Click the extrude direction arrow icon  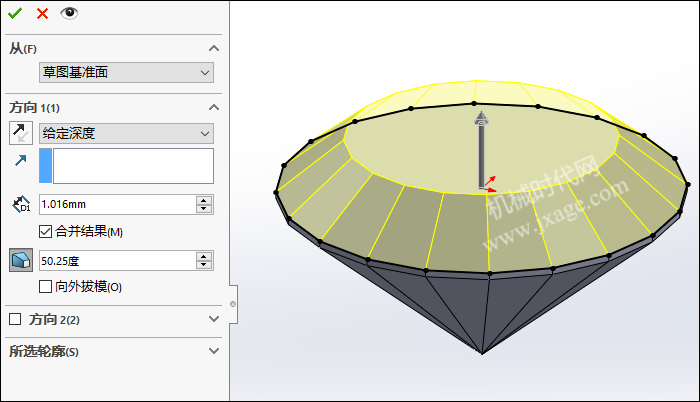[21, 160]
